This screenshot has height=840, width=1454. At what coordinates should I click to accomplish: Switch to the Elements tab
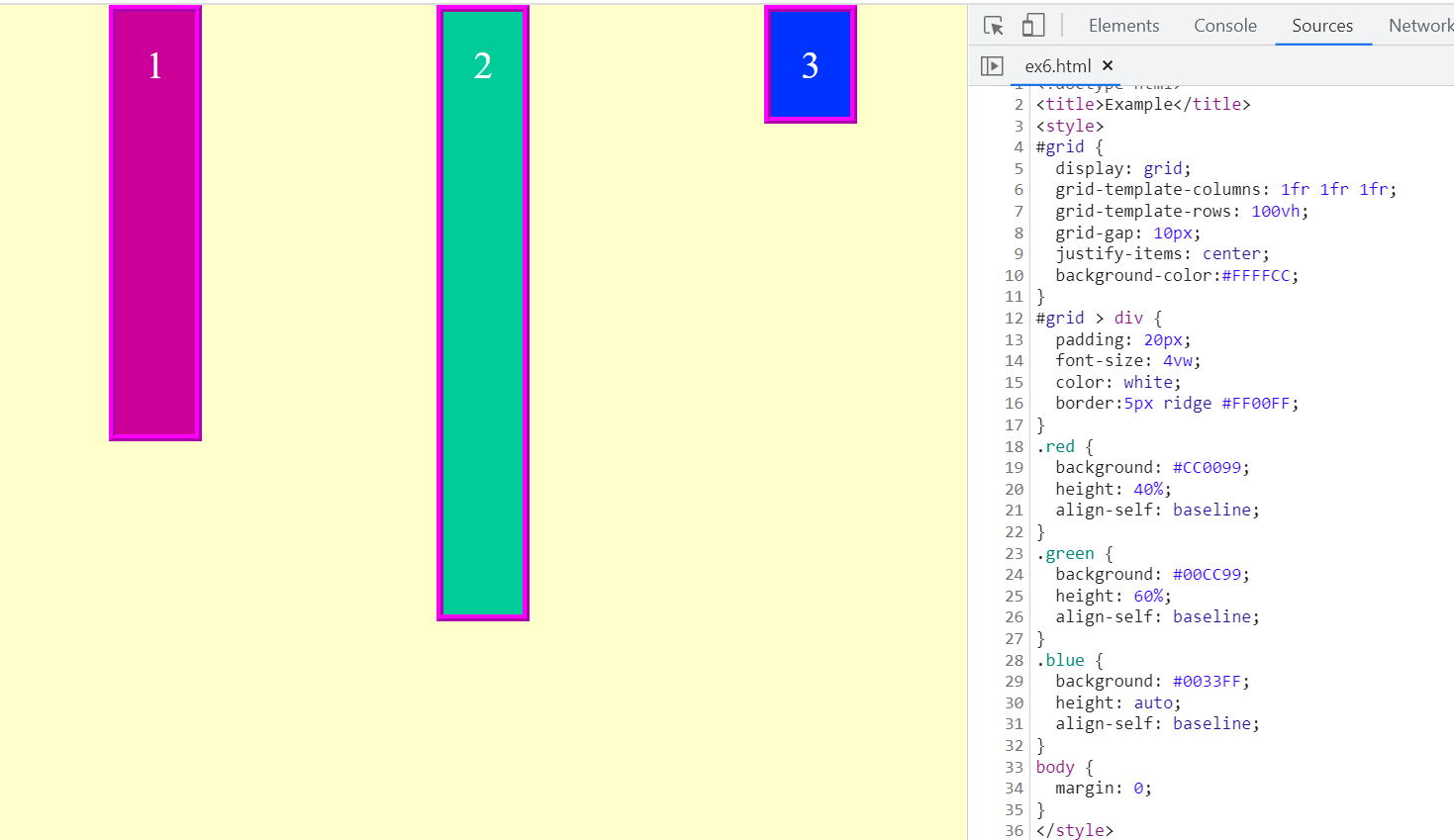click(x=1123, y=26)
